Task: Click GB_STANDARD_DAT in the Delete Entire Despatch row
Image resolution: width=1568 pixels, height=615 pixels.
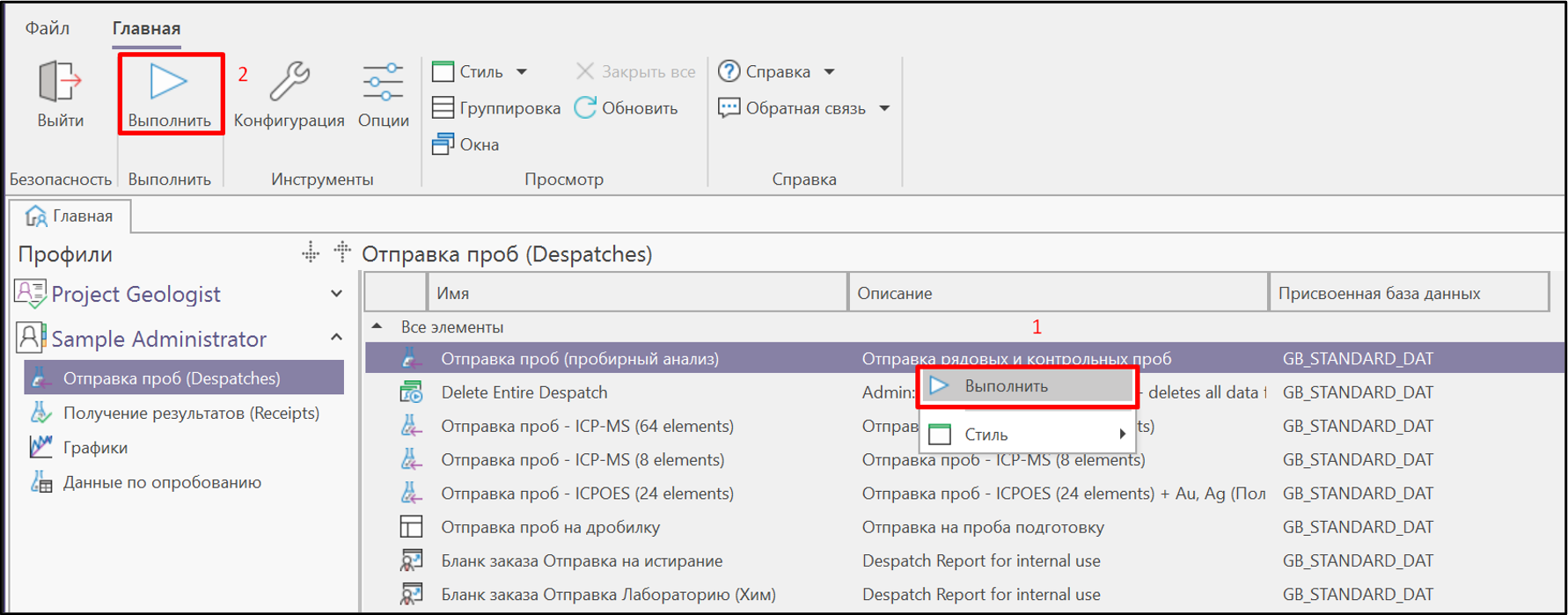Action: [1358, 392]
